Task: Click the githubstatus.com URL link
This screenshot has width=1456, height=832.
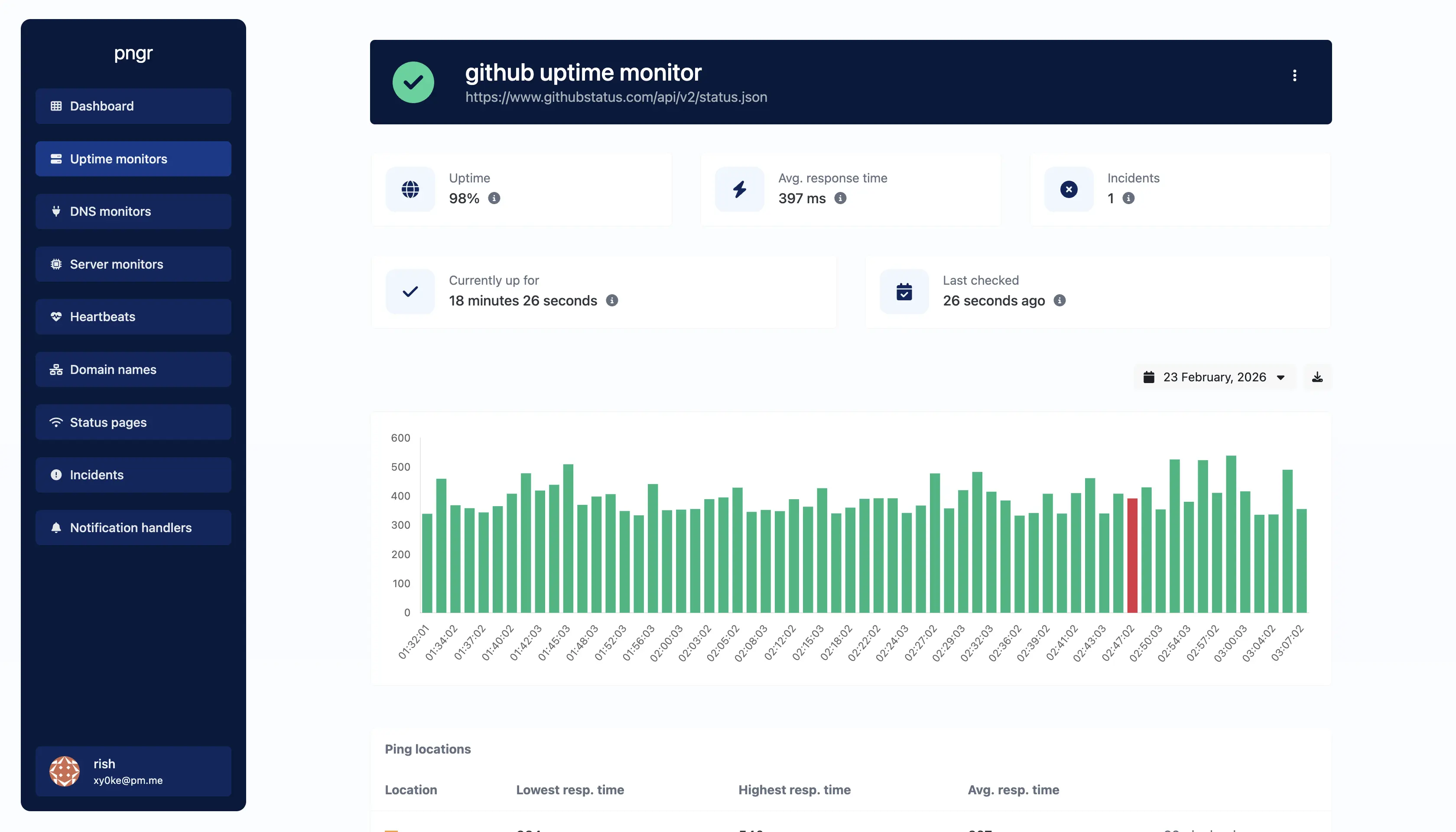Action: pos(616,97)
